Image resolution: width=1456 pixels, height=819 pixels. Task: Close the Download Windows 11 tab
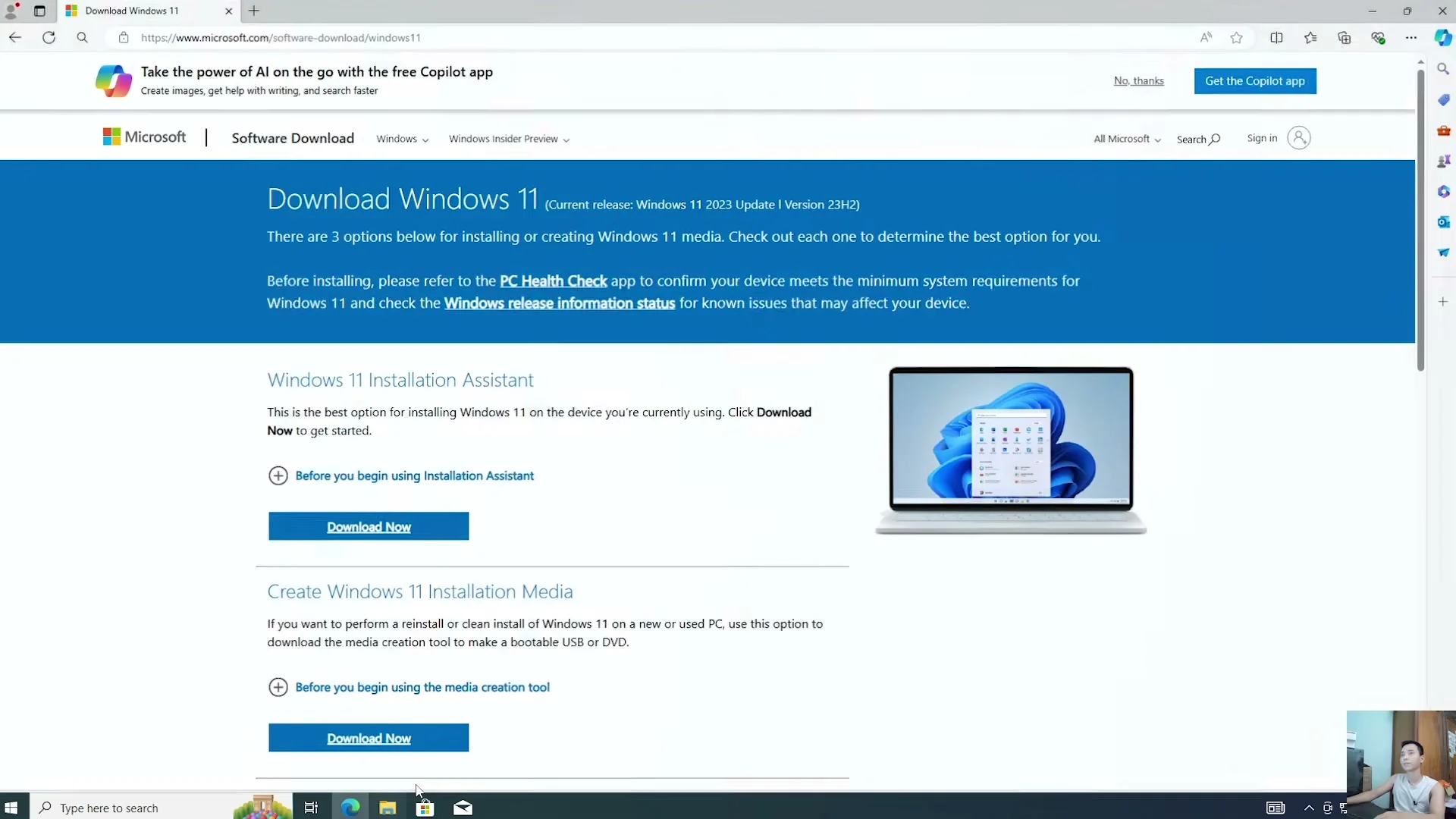tap(228, 11)
